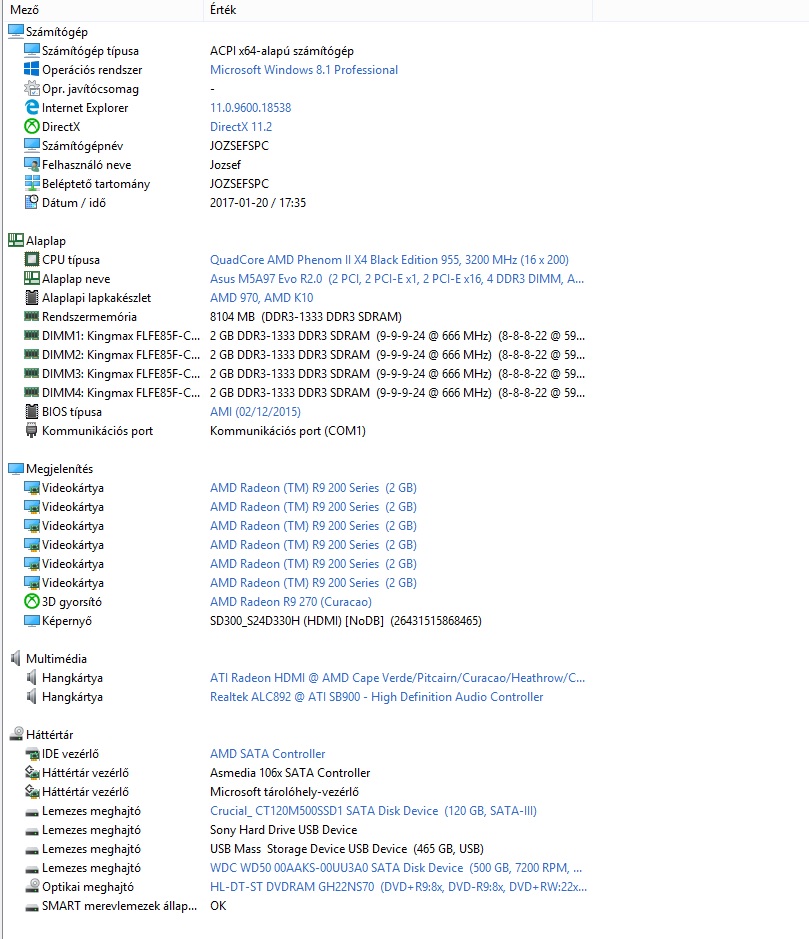This screenshot has width=809, height=939.
Task: Select the Jozsef user name value
Action: [x=225, y=165]
